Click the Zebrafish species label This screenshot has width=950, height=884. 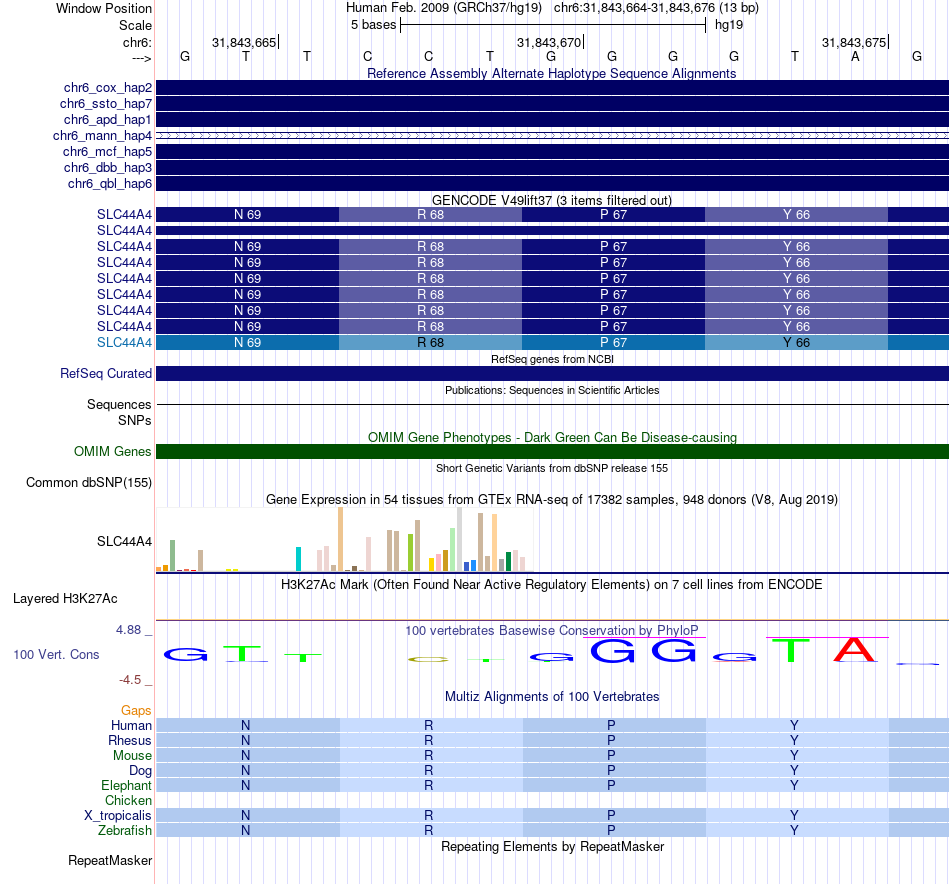125,830
